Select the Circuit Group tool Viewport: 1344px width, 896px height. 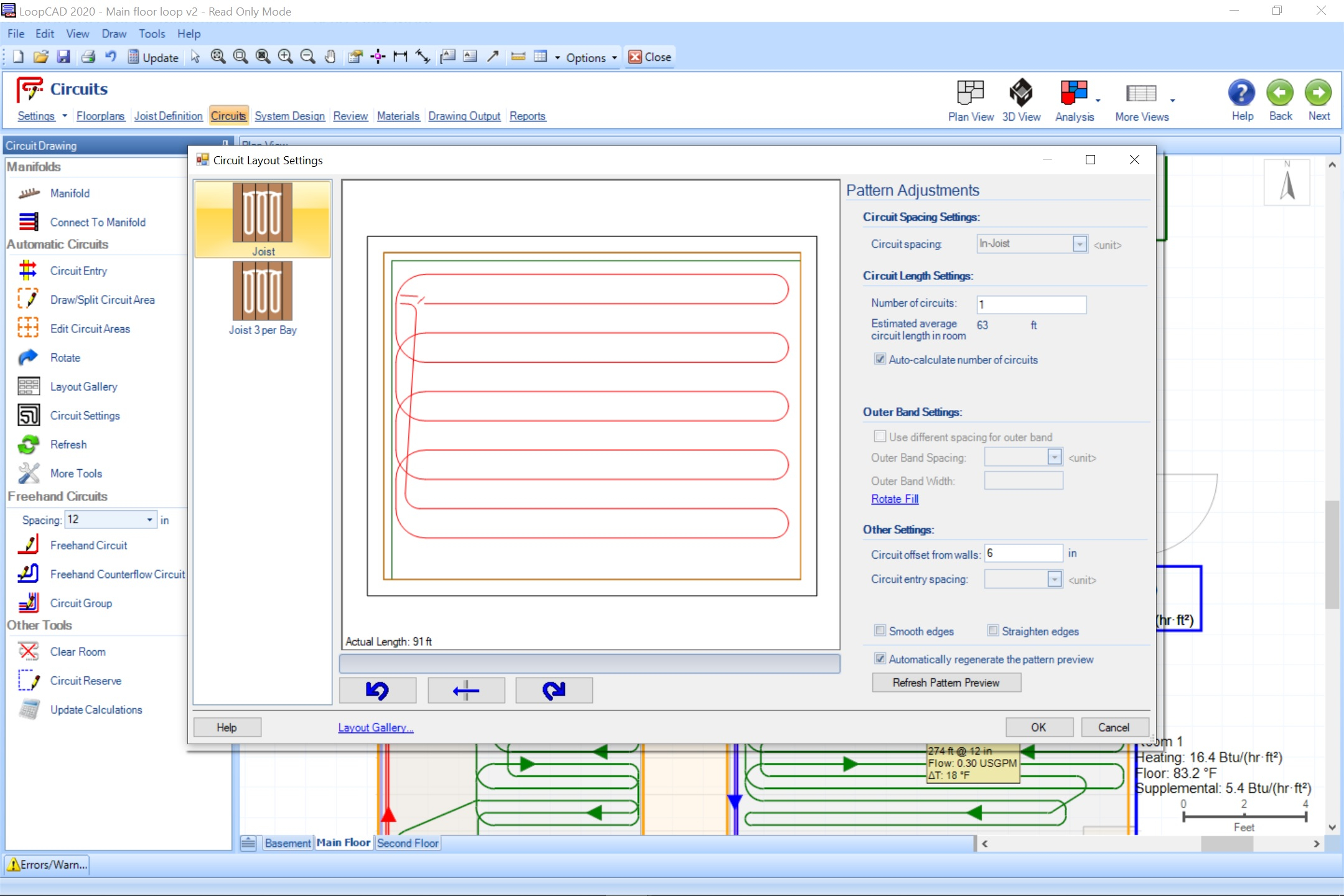(81, 602)
